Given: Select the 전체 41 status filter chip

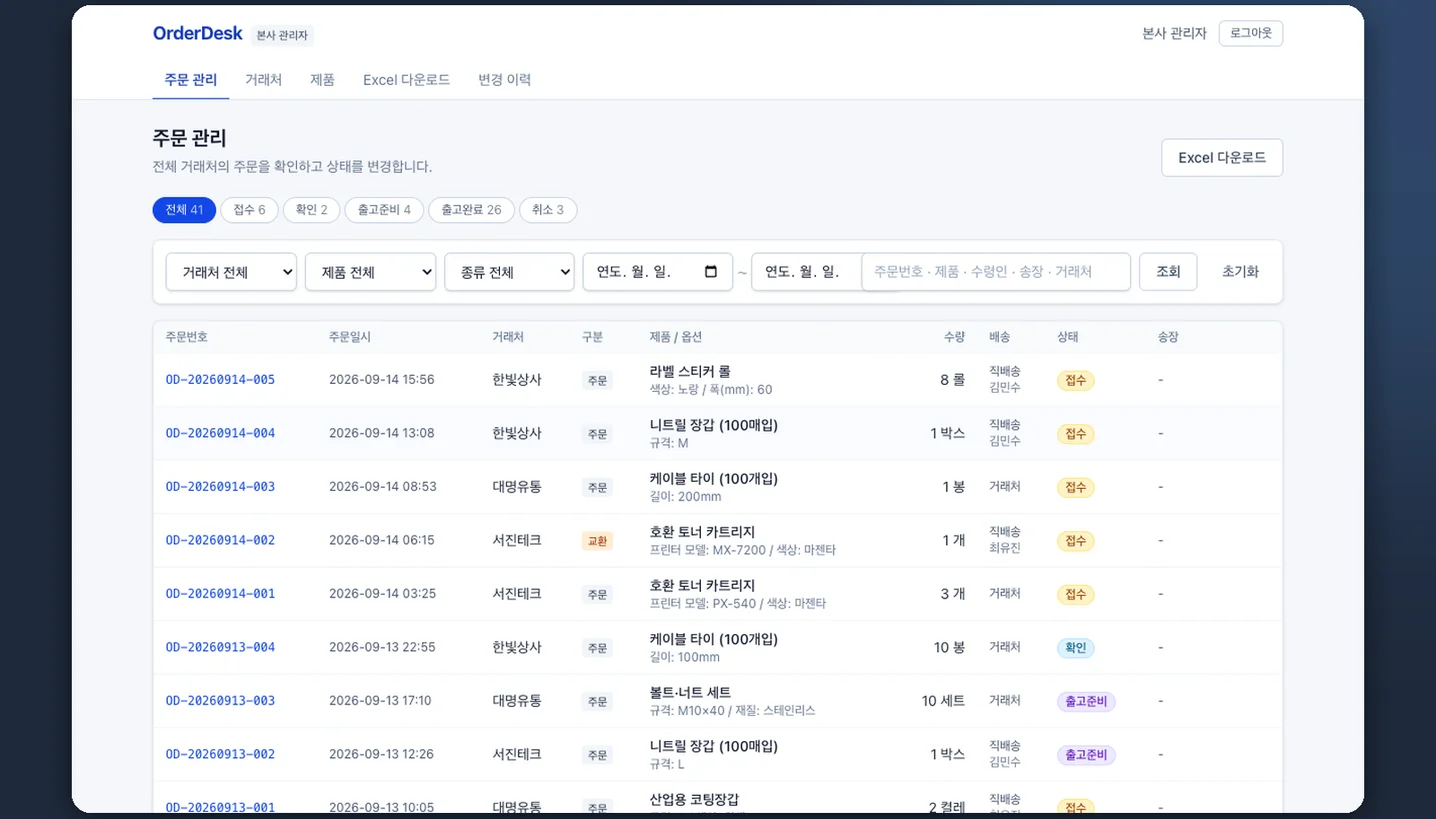Looking at the screenshot, I should click(x=184, y=210).
